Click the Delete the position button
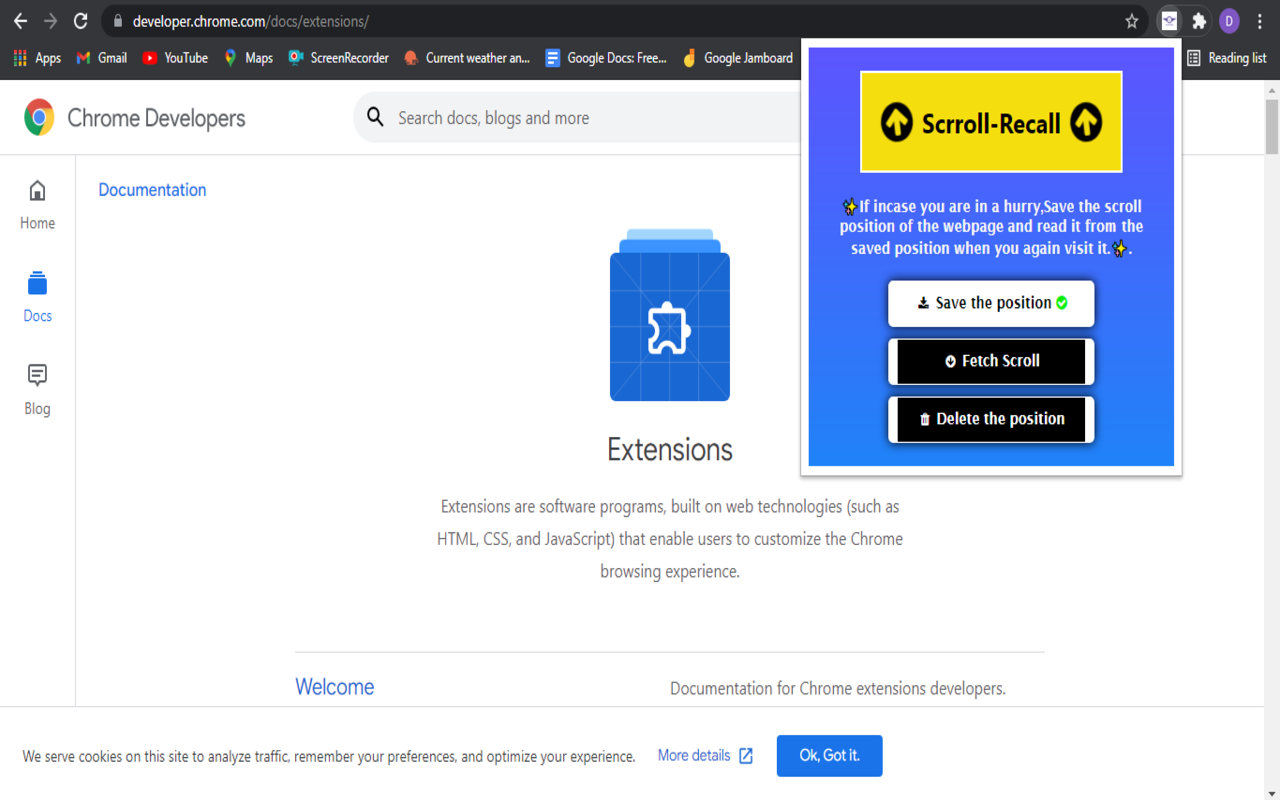Viewport: 1280px width, 800px height. 991,419
